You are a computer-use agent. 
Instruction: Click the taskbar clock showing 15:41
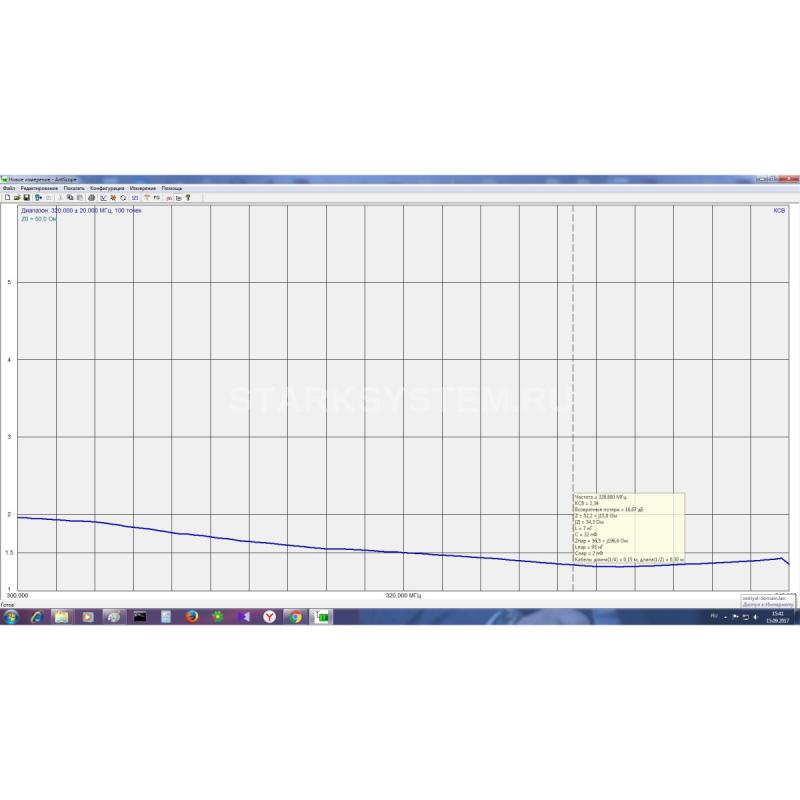pos(778,617)
